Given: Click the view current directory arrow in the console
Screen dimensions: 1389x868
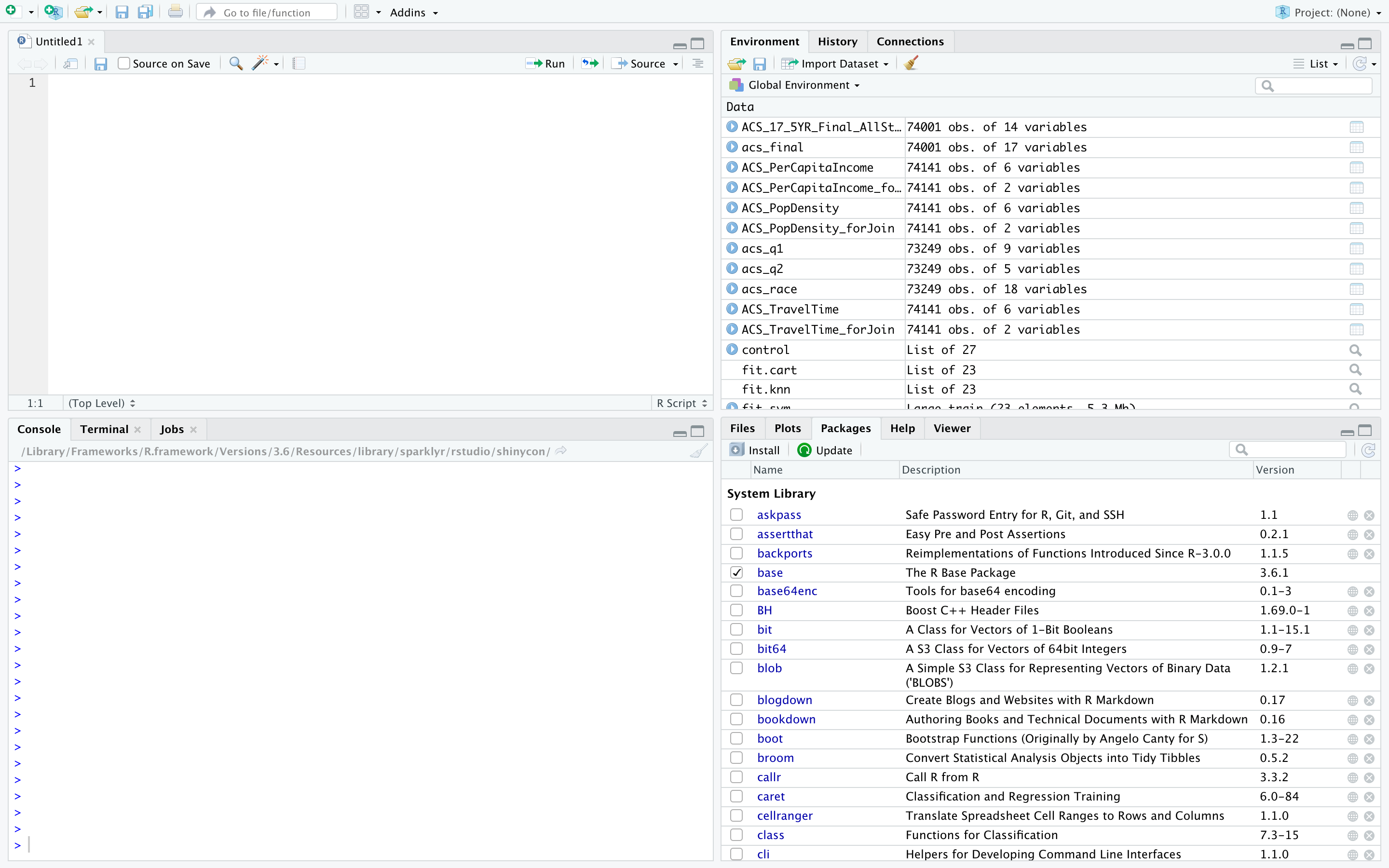Looking at the screenshot, I should tap(561, 451).
